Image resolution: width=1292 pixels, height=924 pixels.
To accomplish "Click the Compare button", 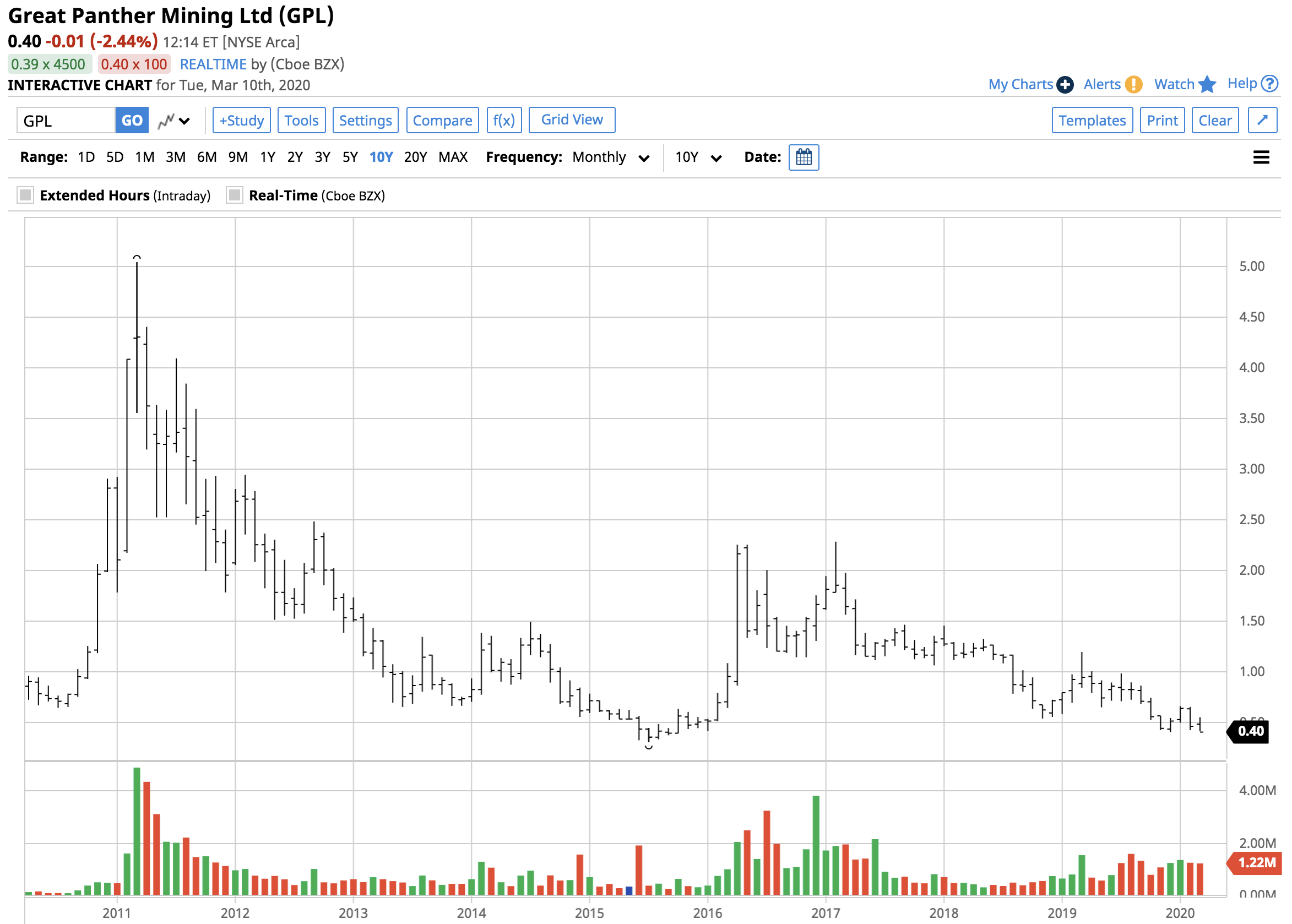I will [443, 120].
